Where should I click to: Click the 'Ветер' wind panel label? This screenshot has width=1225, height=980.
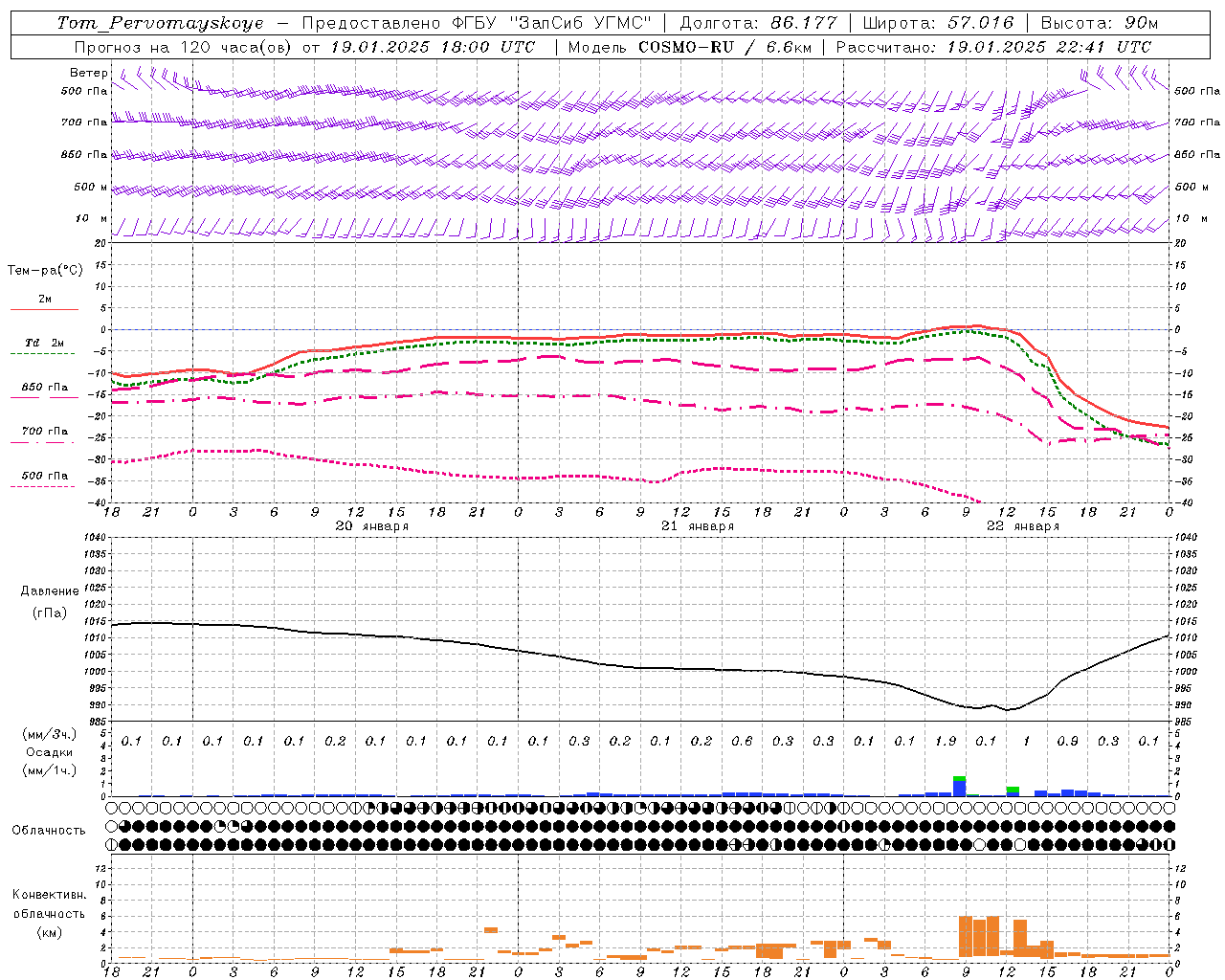click(x=88, y=73)
